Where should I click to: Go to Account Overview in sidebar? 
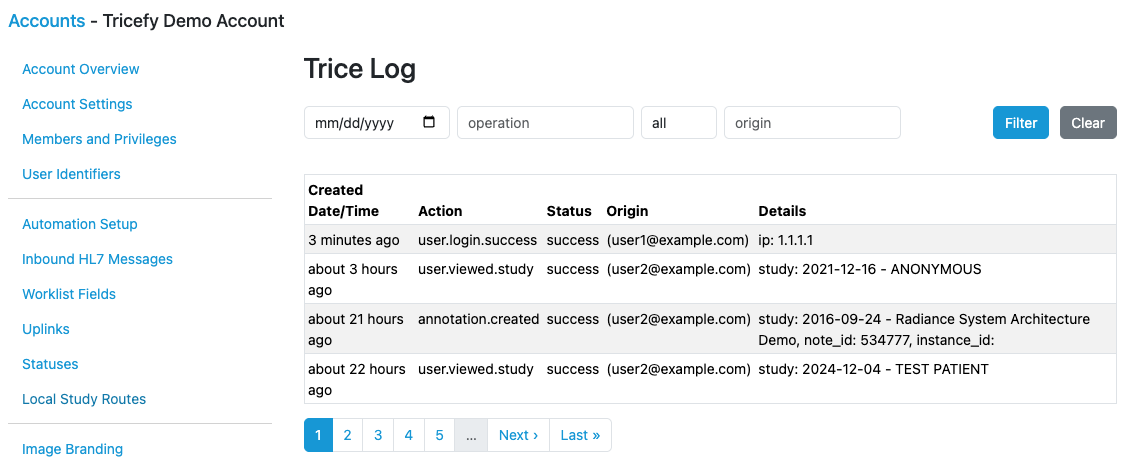(x=81, y=69)
